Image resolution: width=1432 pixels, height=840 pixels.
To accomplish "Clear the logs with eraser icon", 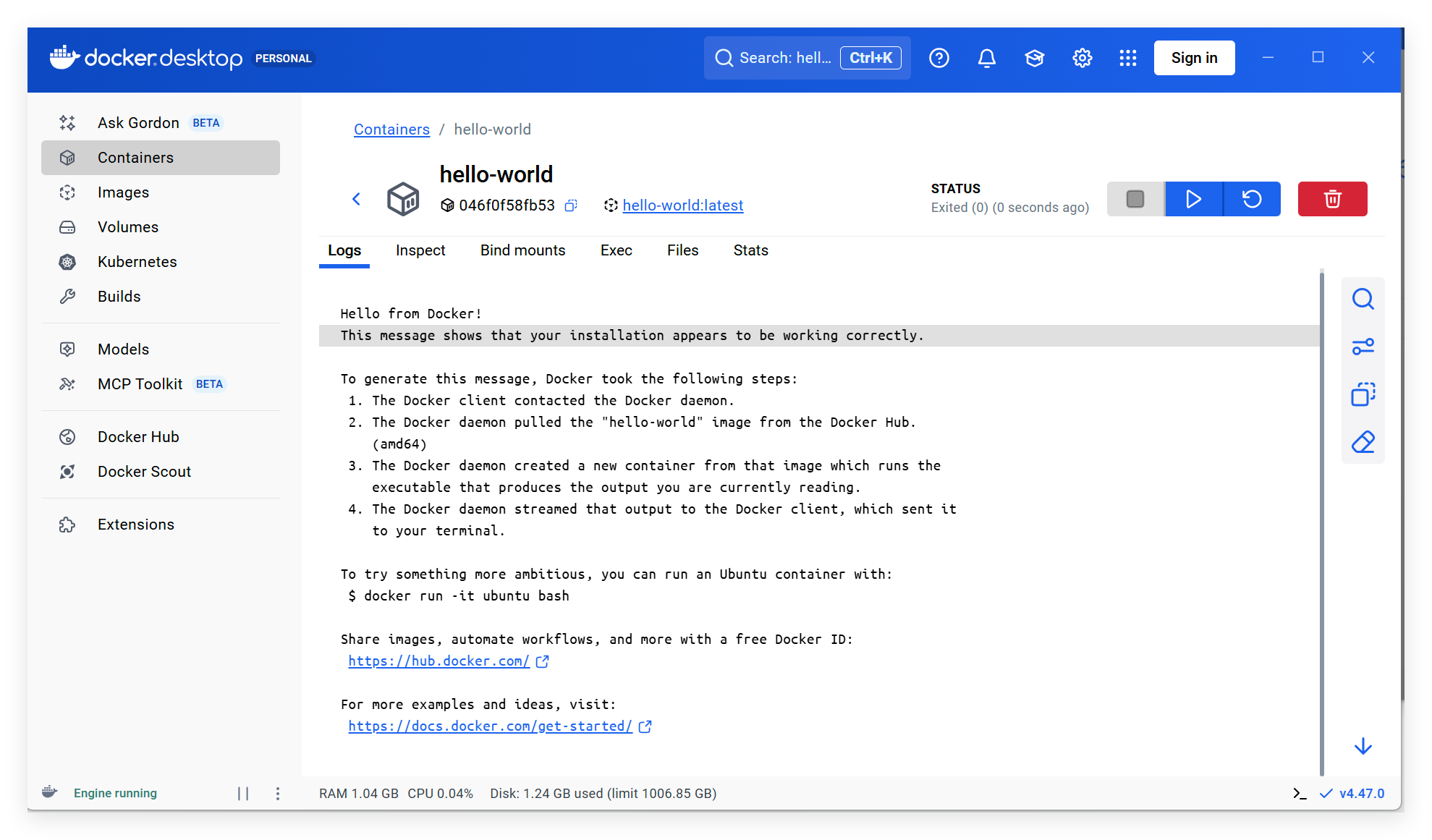I will point(1363,442).
